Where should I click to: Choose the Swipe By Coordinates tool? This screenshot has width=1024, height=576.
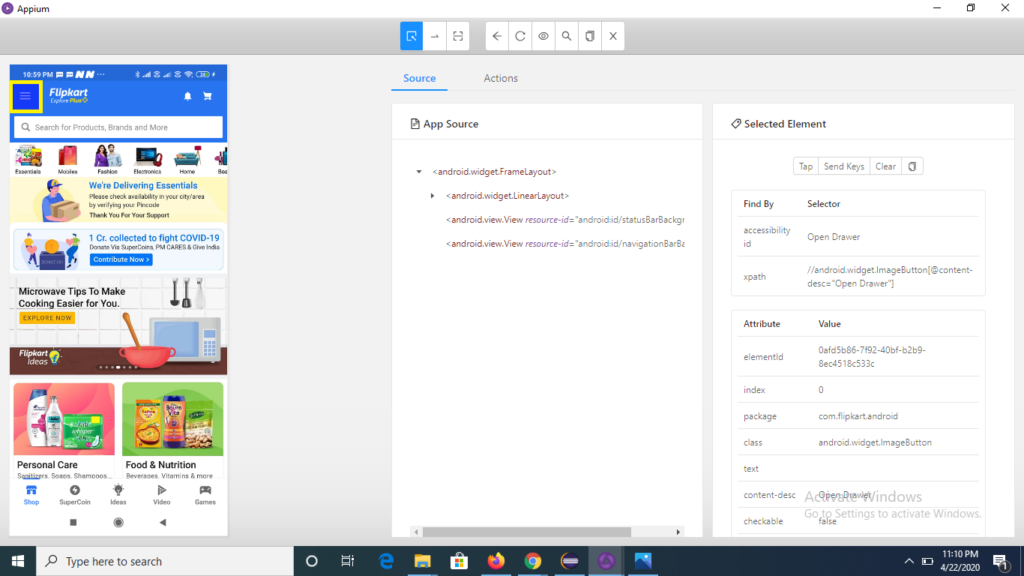click(435, 36)
